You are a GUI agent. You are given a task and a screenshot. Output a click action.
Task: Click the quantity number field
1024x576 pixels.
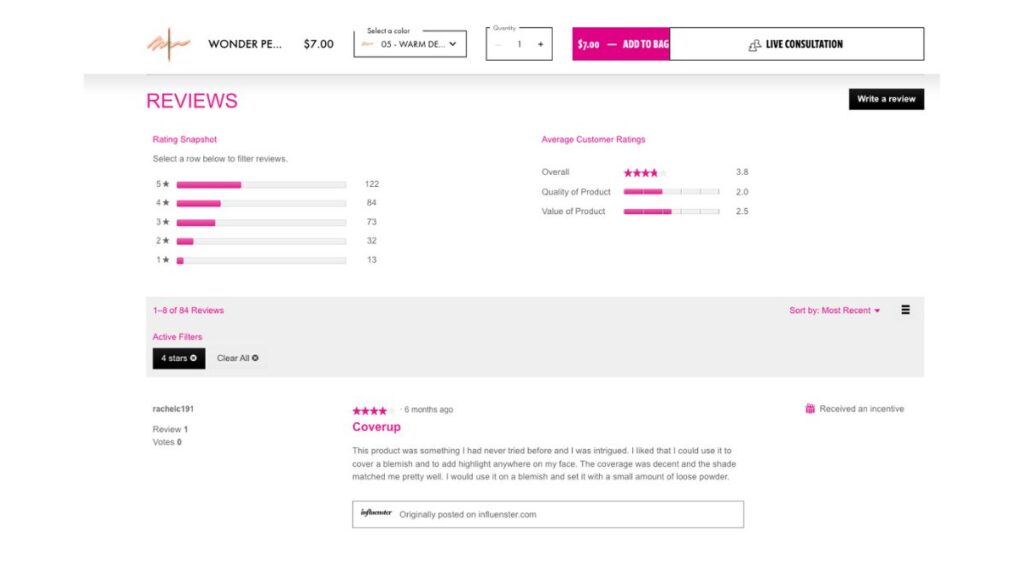point(519,44)
